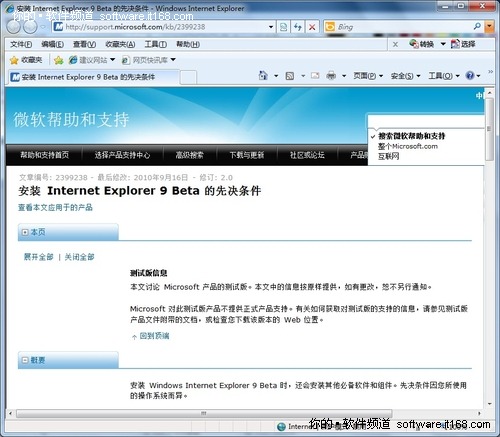Collapse the 概要 section
Screen dimensions: 500x437
pyautogui.click(x=25, y=360)
